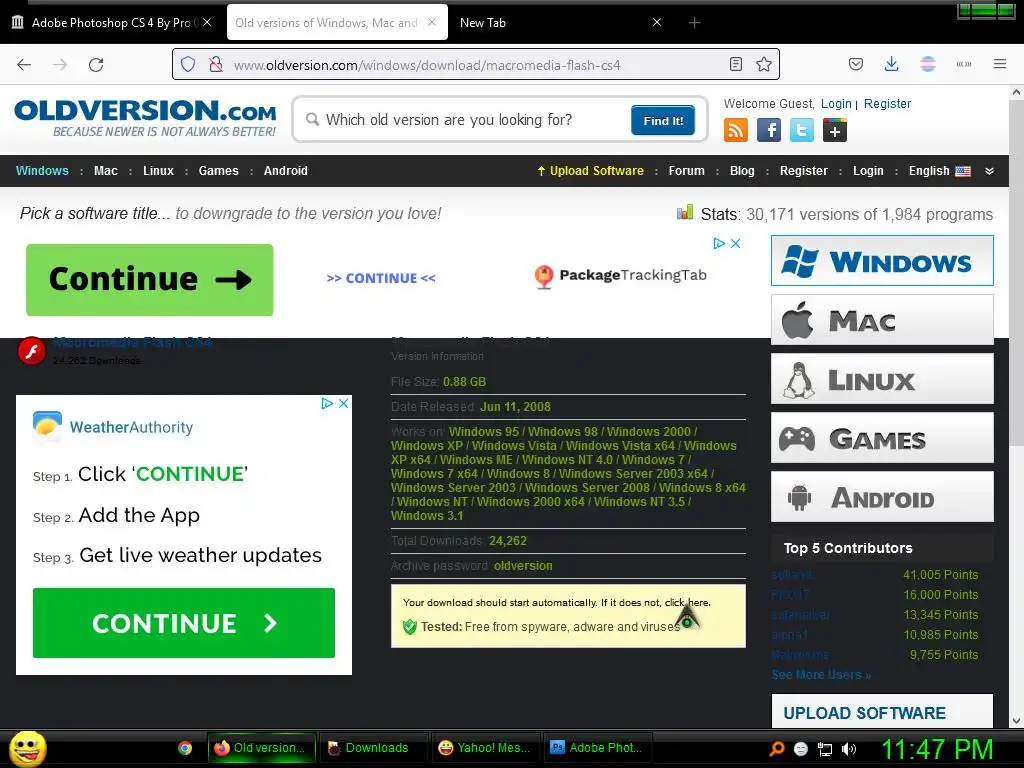Open the tracking protection shield icon
This screenshot has height=768, width=1024.
[x=188, y=64]
